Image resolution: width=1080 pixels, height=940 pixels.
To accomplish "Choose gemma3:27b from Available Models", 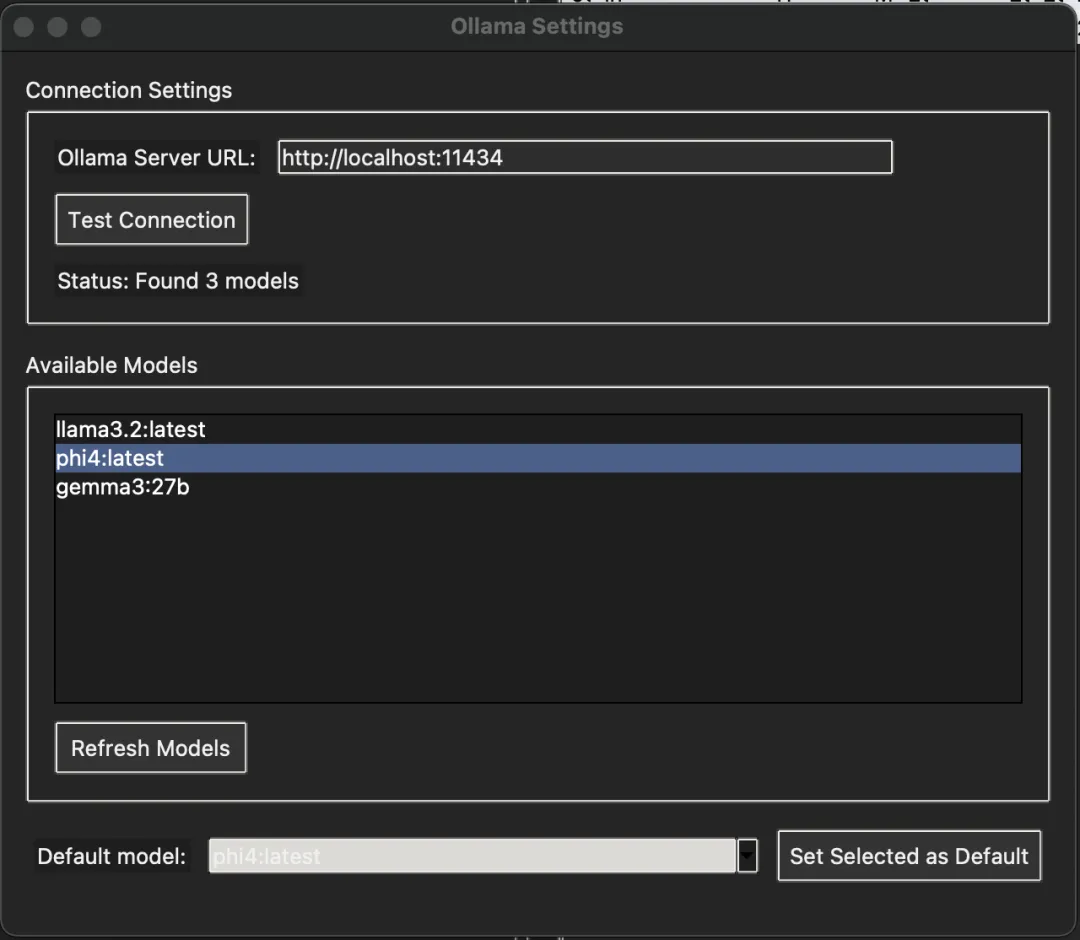I will (122, 488).
